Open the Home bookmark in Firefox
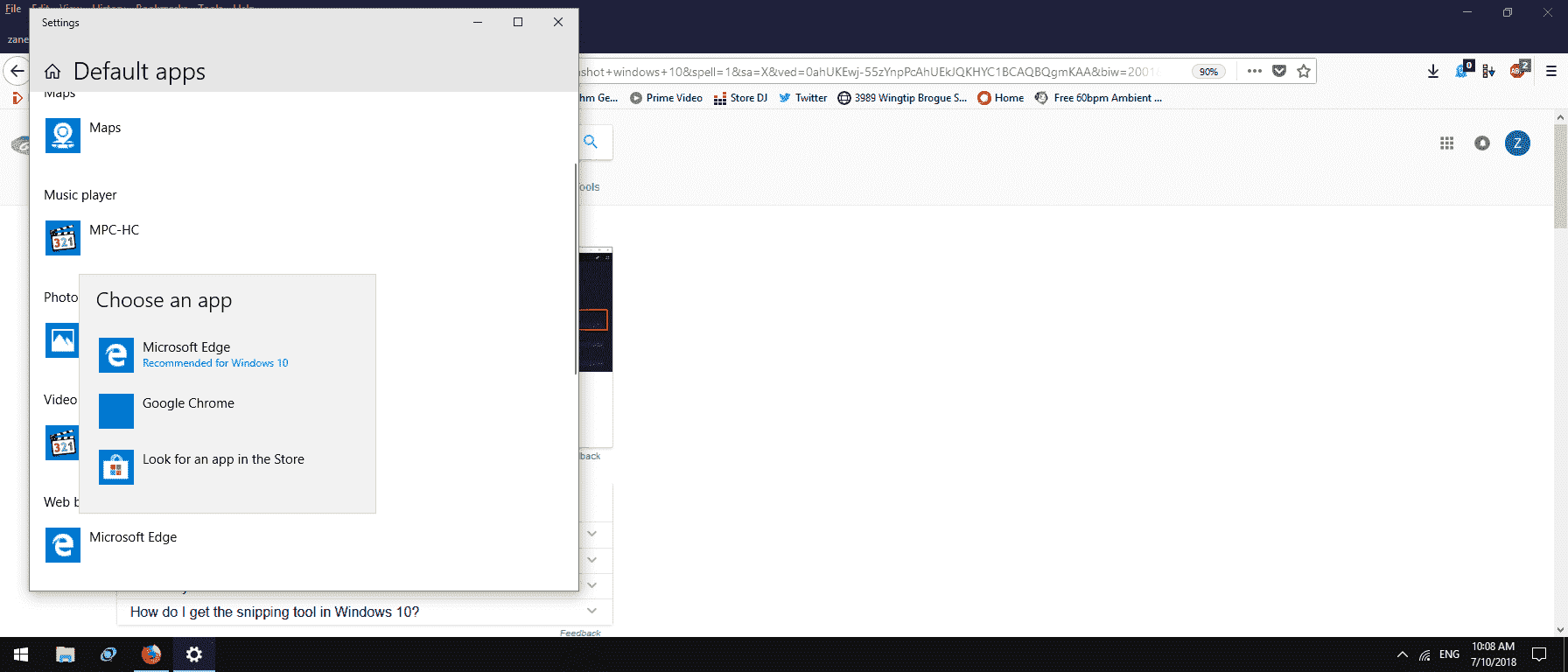 [1000, 98]
